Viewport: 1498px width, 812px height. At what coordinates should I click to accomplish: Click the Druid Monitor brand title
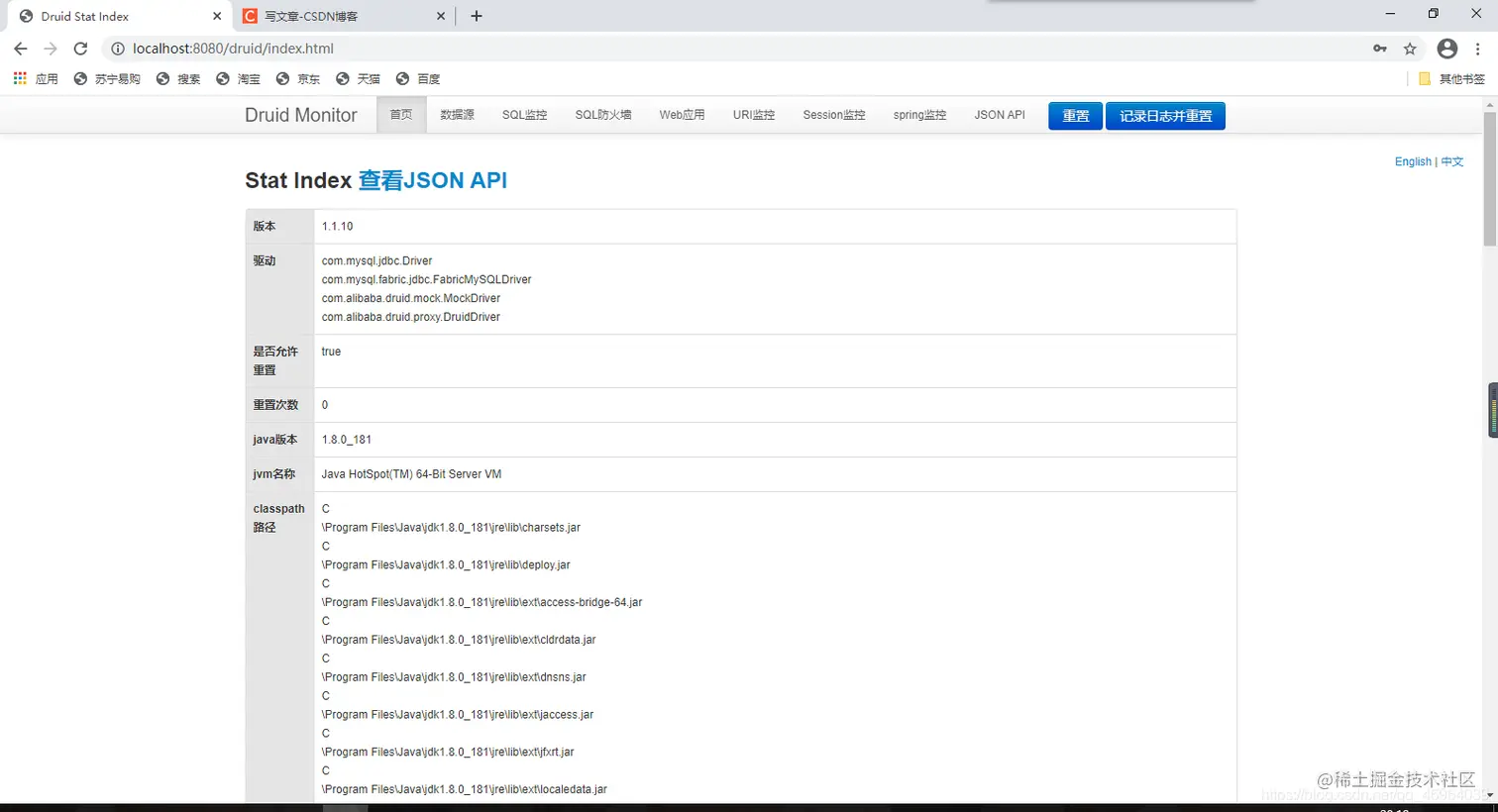[x=300, y=115]
